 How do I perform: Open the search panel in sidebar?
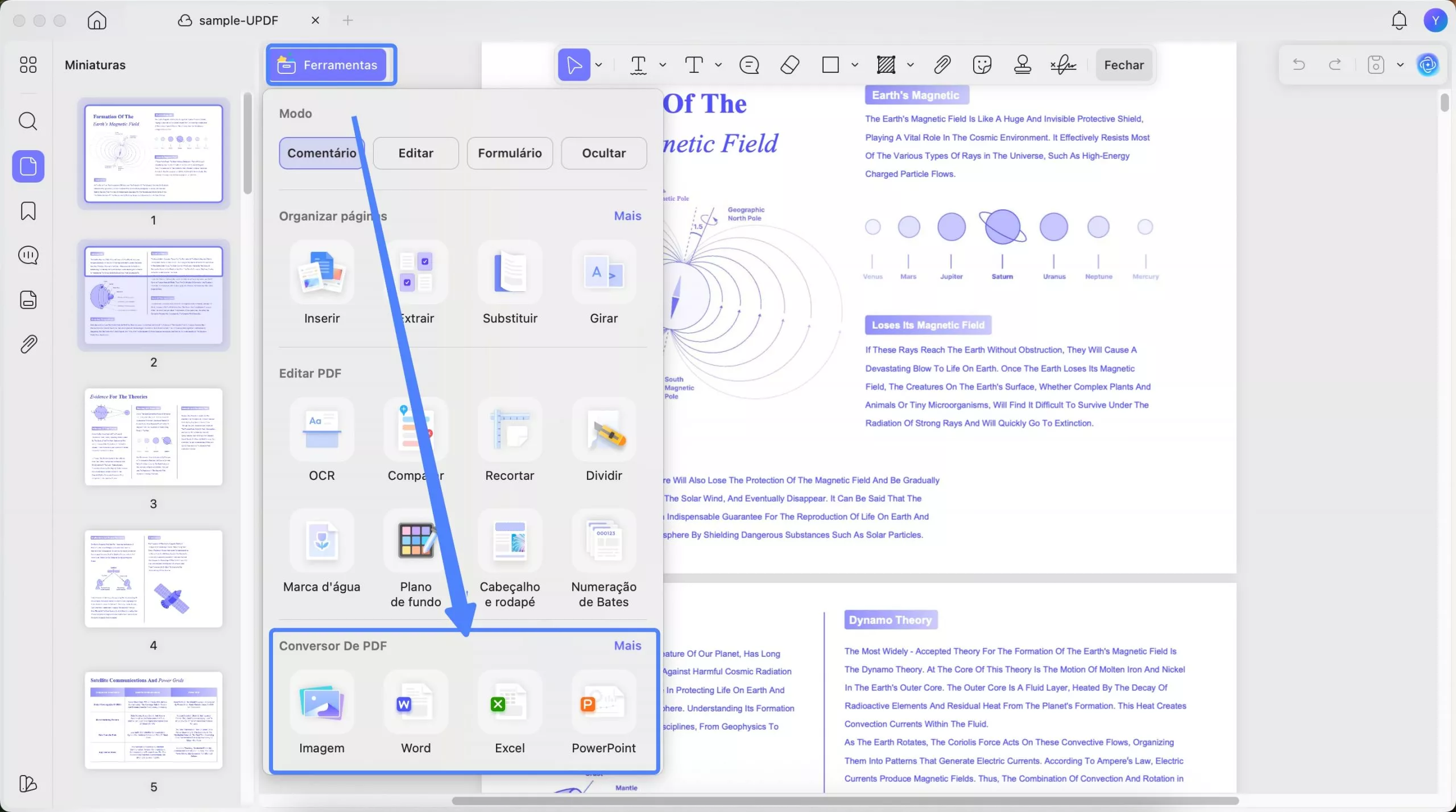tap(28, 121)
